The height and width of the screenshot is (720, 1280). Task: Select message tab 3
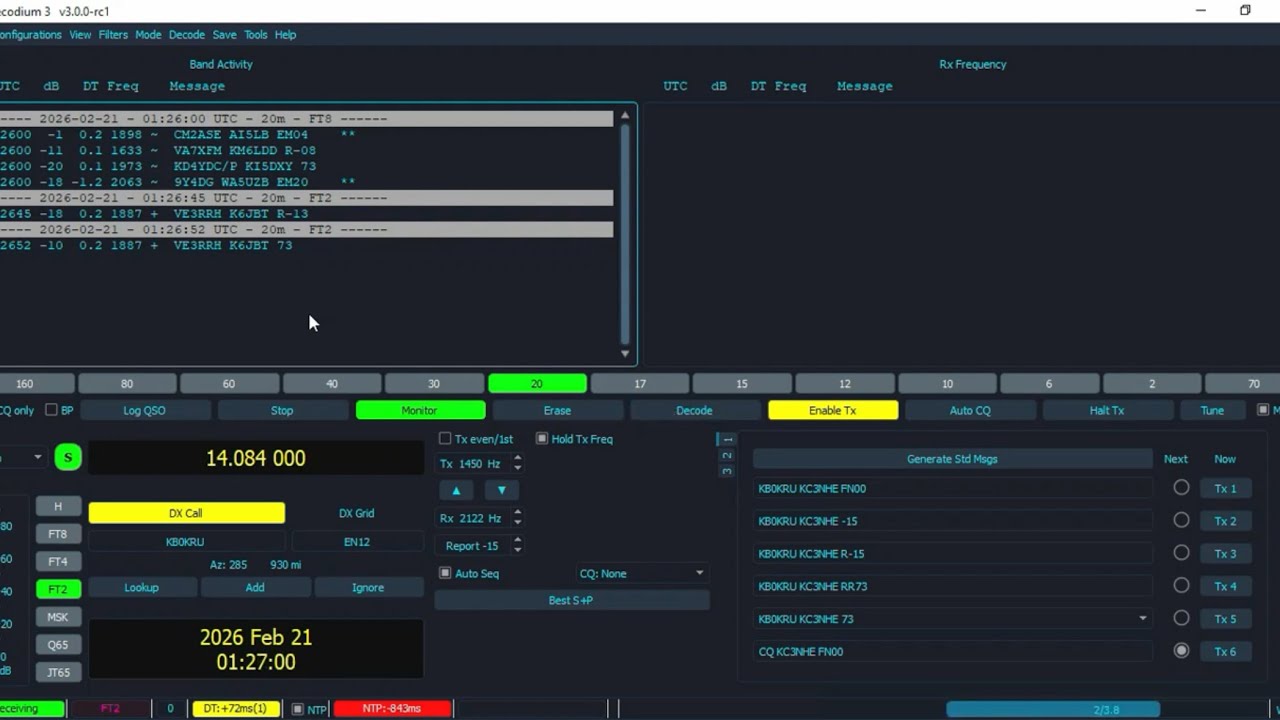coord(727,471)
